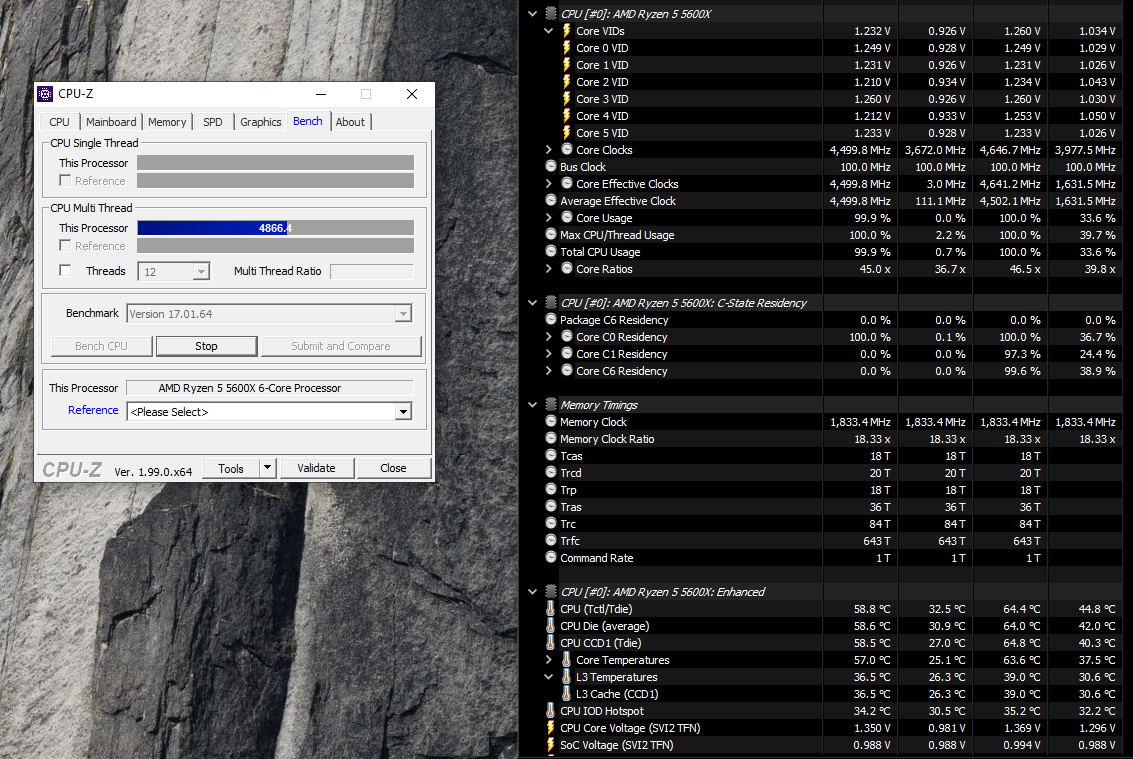Click the icon beside Tras timing

(x=551, y=506)
